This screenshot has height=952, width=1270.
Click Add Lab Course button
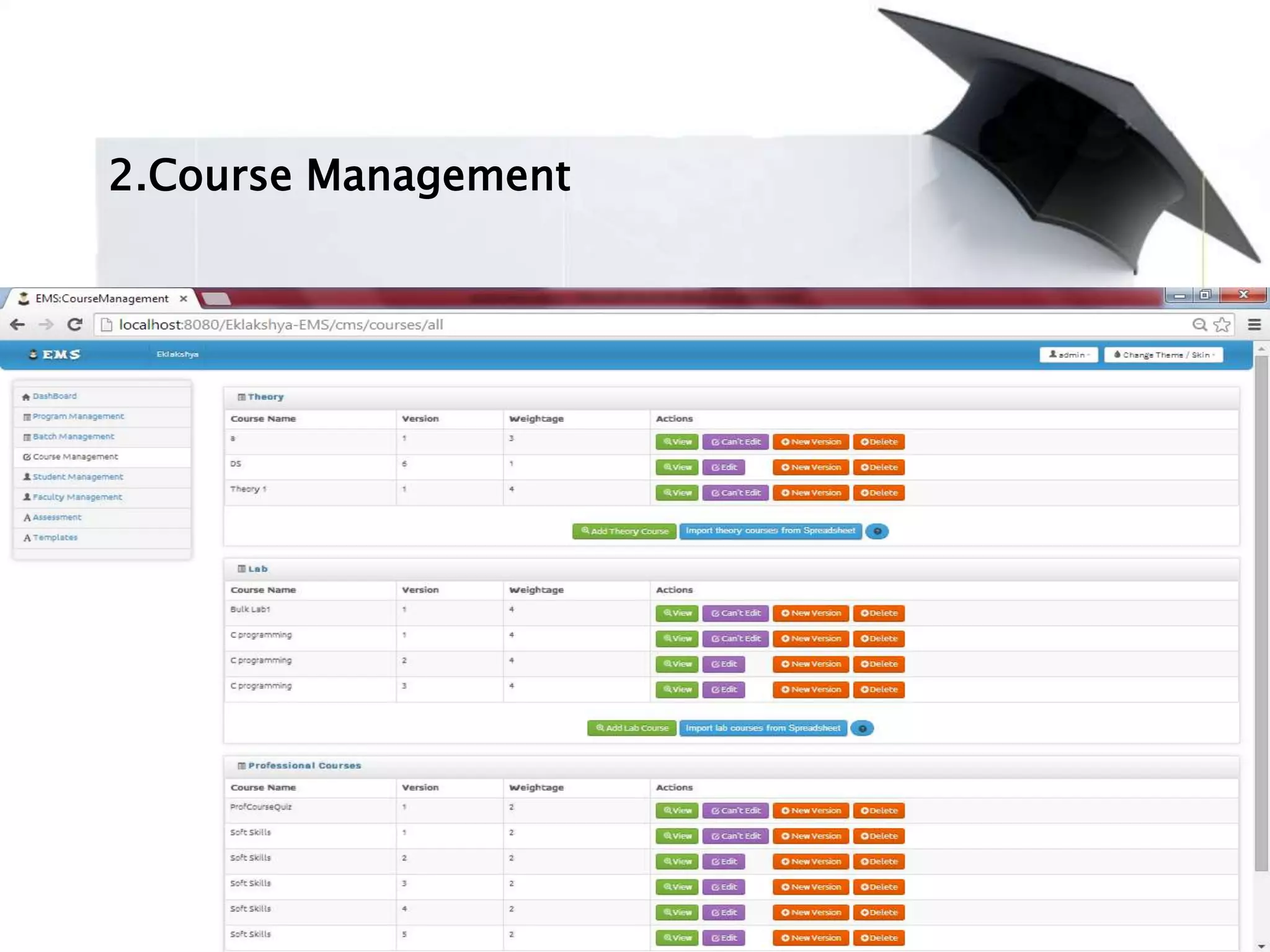coord(631,728)
